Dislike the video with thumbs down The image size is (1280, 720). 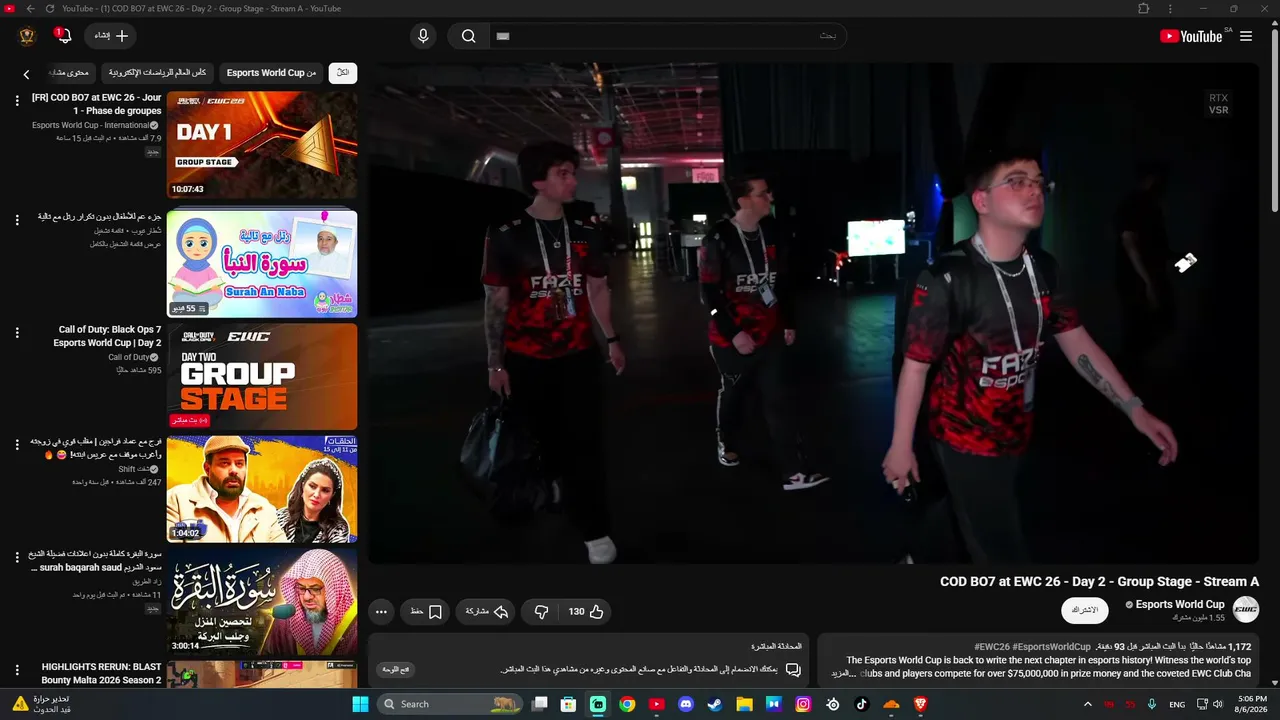click(x=541, y=612)
